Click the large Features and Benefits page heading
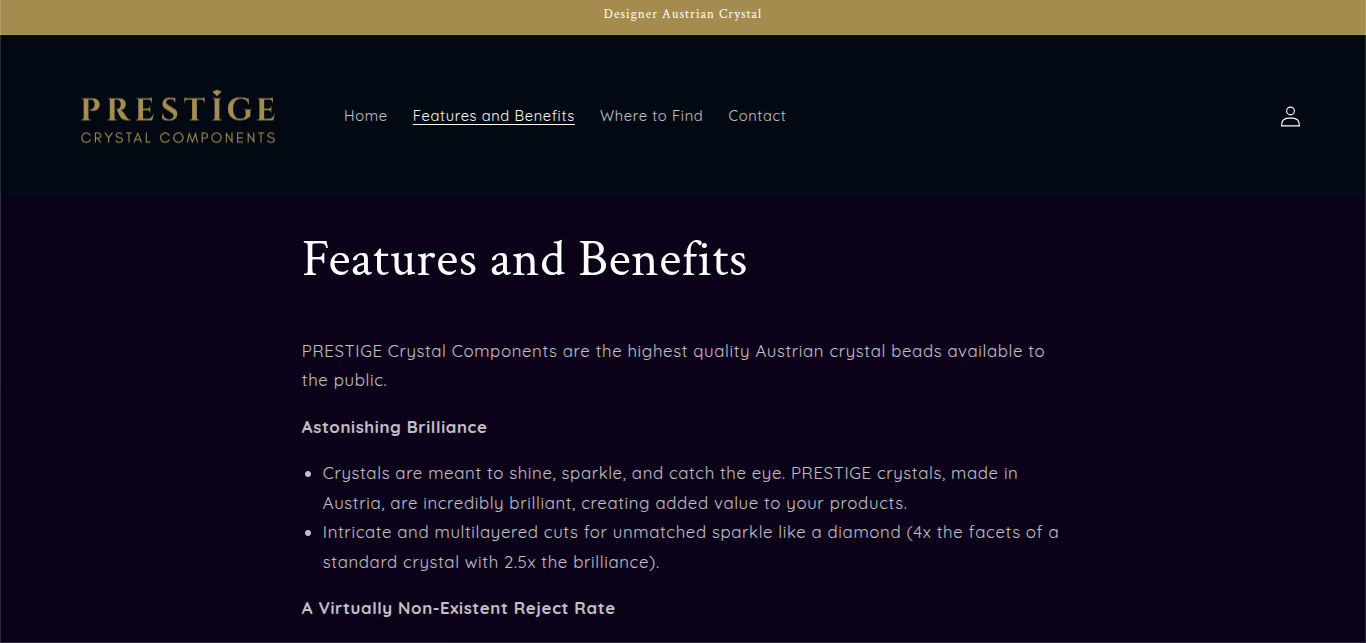The width and height of the screenshot is (1366, 643). coord(524,259)
